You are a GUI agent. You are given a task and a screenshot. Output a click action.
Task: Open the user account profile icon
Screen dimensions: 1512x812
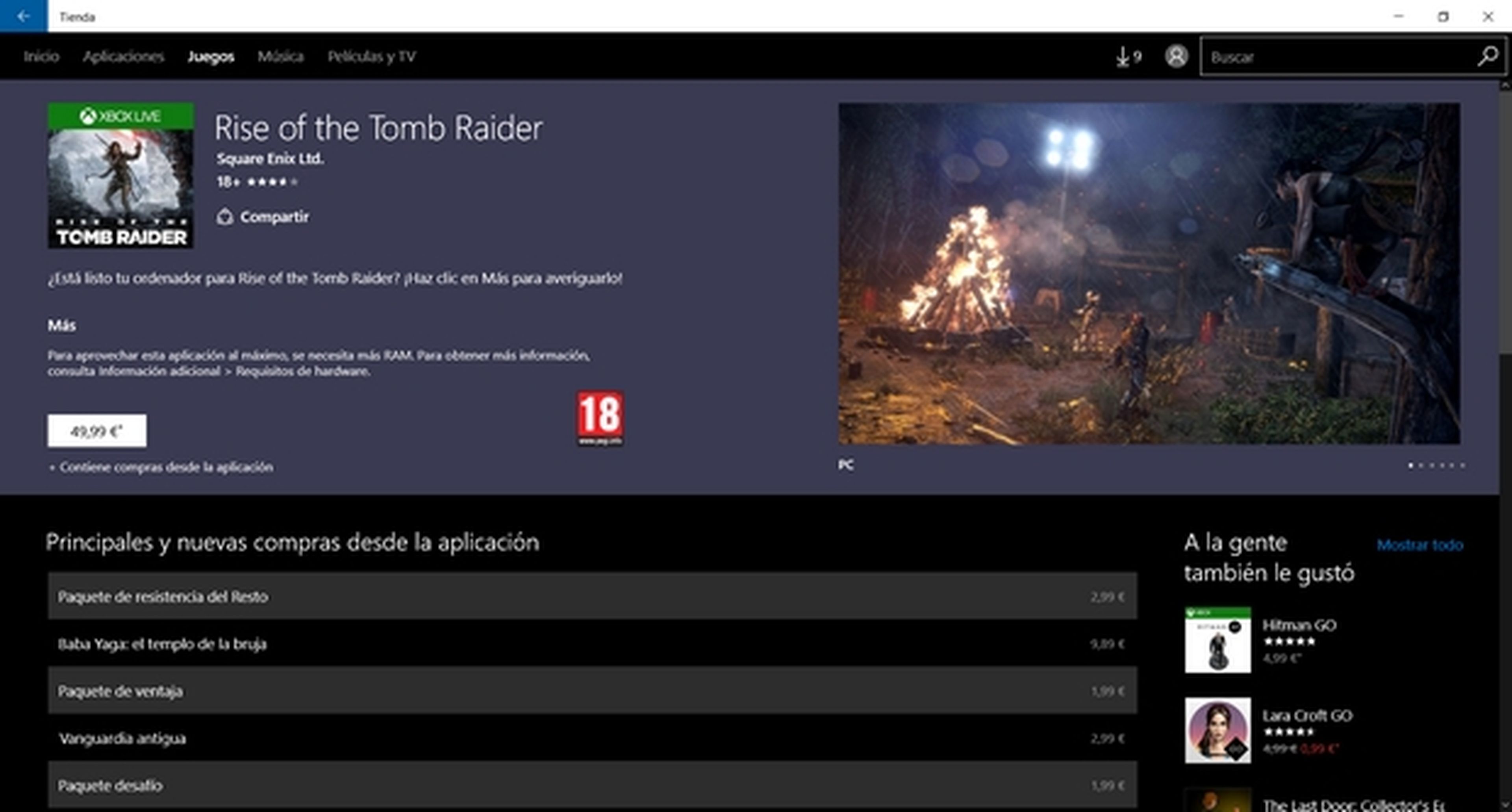[1176, 56]
